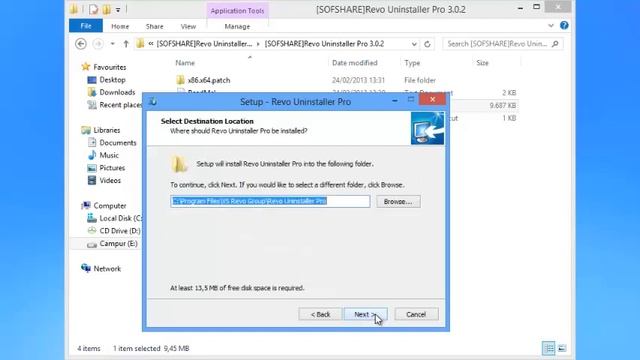Select Libraries in the navigation pane

107,130
